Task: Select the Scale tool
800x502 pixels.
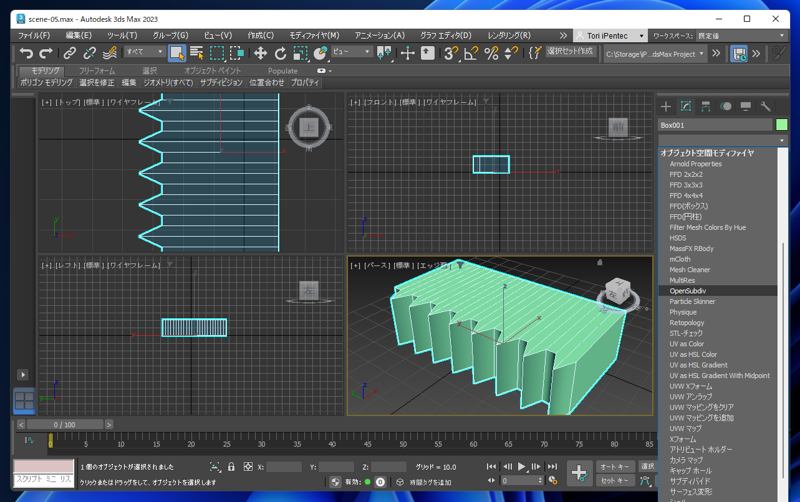Action: [x=301, y=53]
